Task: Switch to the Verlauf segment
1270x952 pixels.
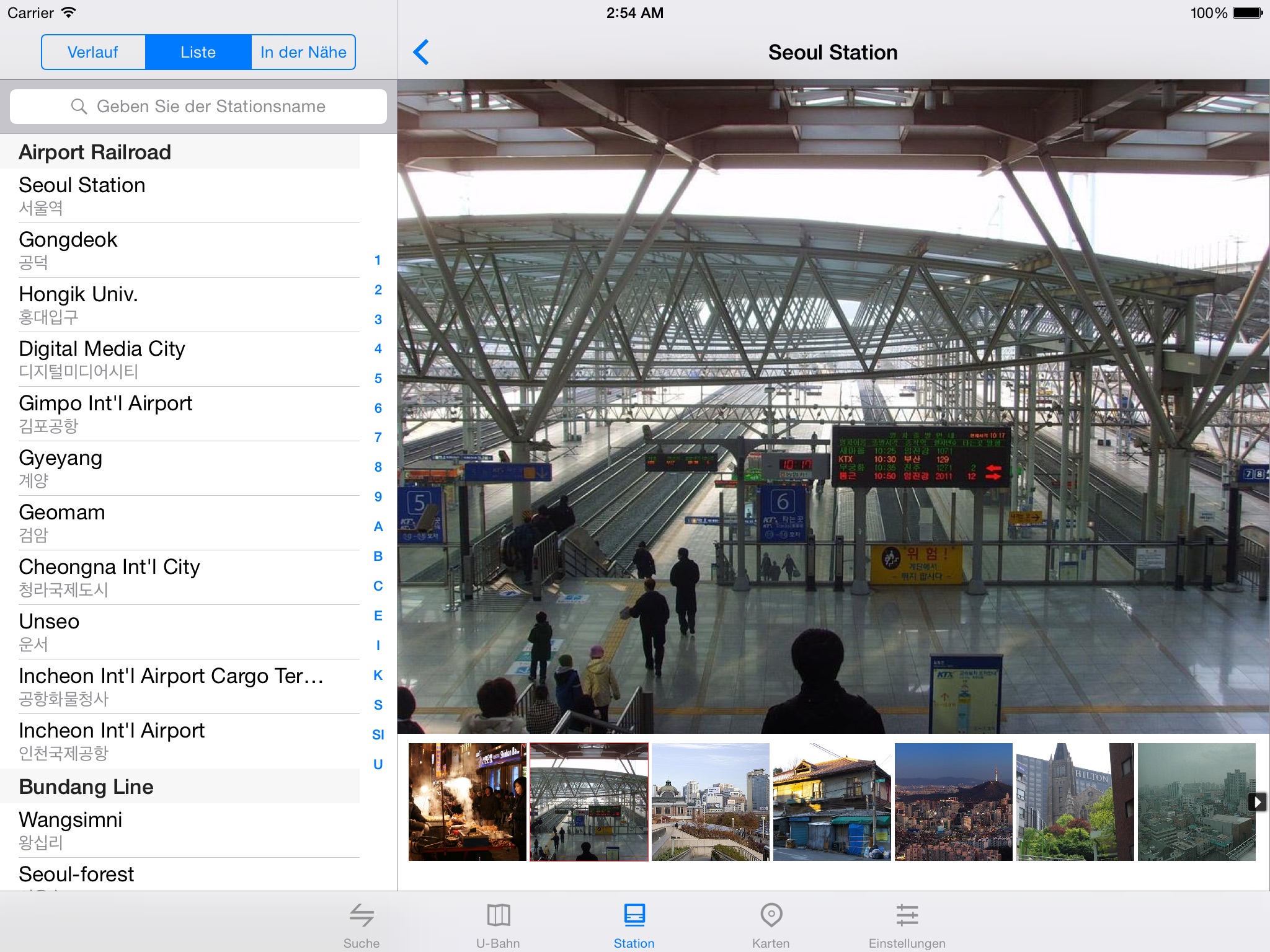Action: point(93,52)
